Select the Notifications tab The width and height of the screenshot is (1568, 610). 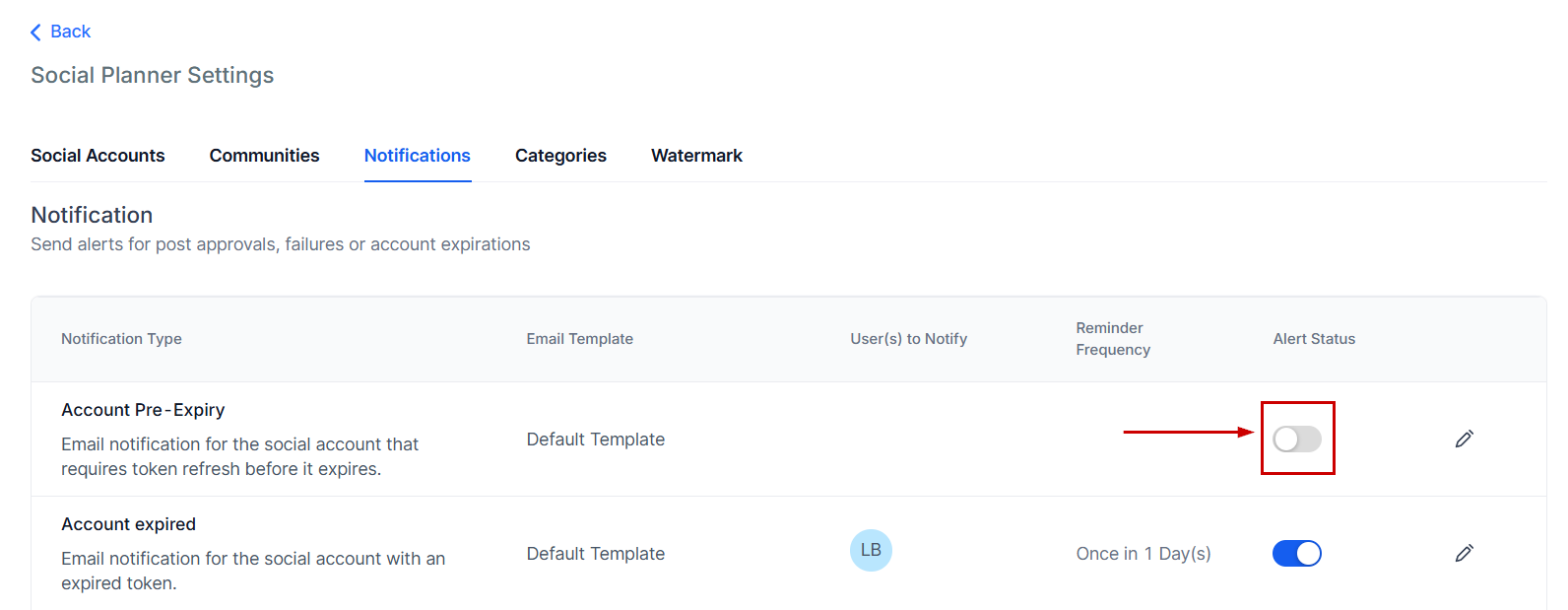coord(418,156)
